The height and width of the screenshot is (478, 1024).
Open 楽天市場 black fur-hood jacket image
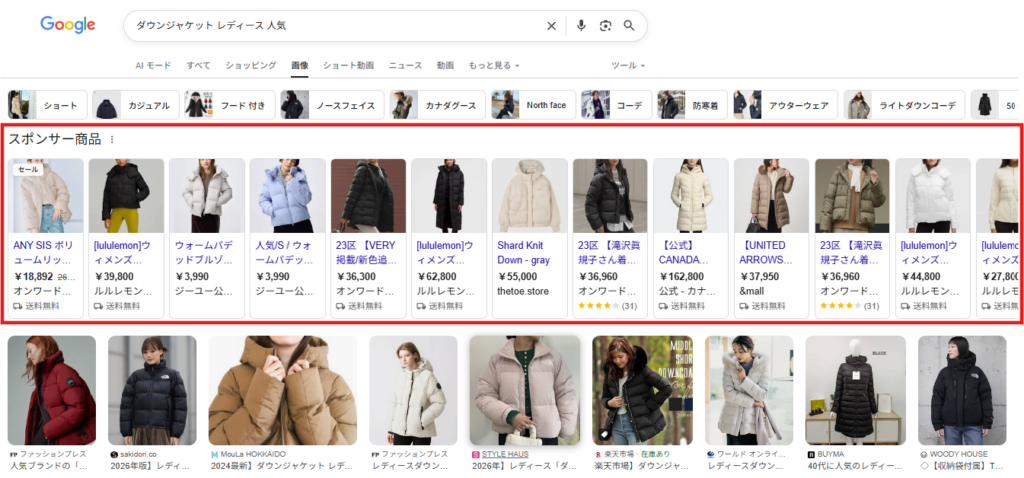643,390
